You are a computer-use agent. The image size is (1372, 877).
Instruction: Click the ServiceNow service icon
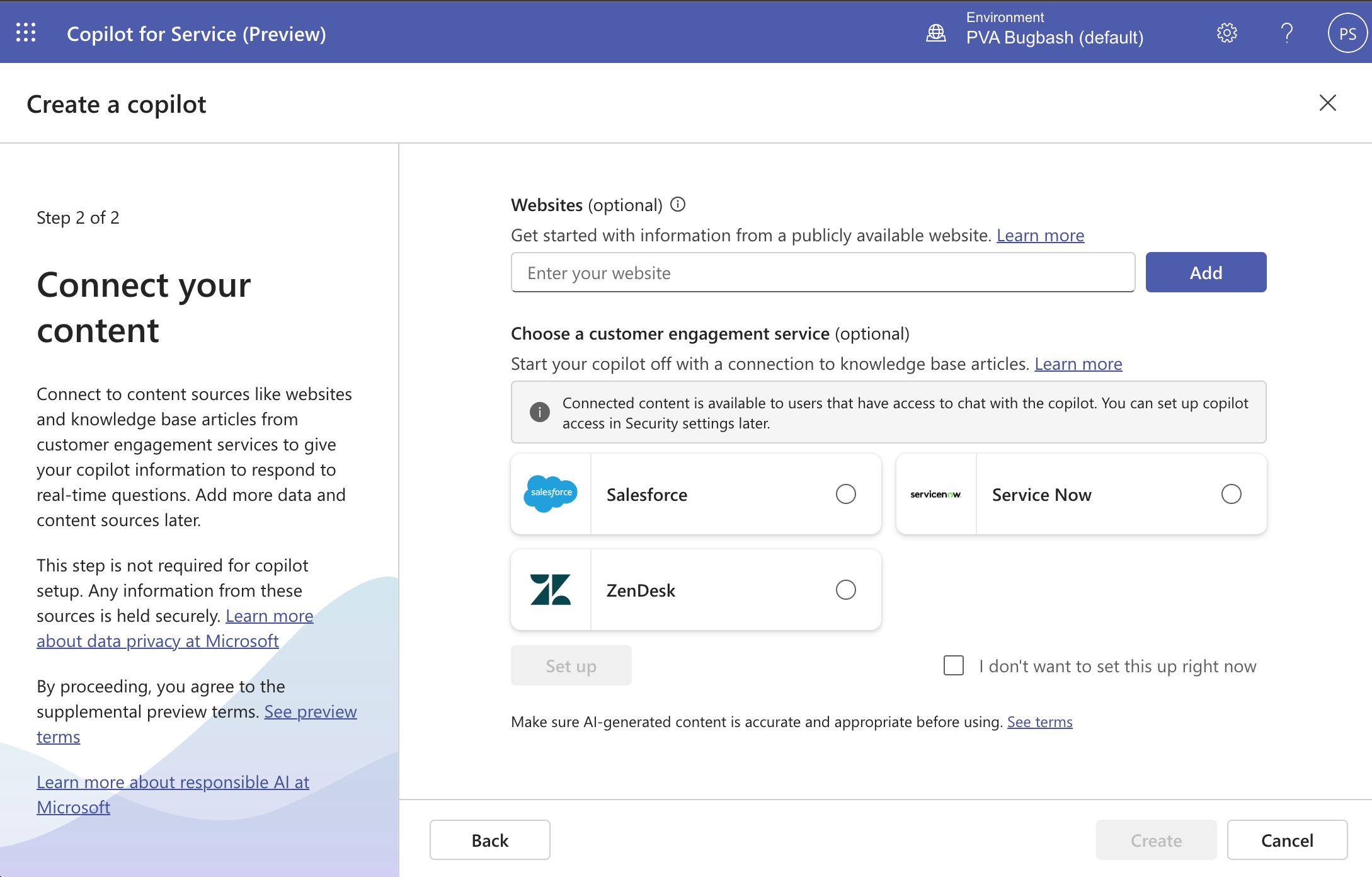[x=935, y=494]
